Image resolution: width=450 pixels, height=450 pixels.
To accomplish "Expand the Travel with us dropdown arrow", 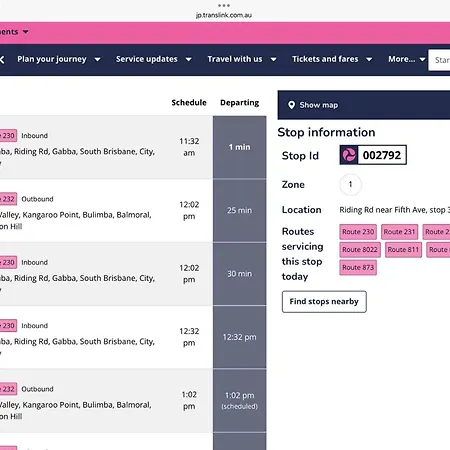I will click(x=273, y=60).
